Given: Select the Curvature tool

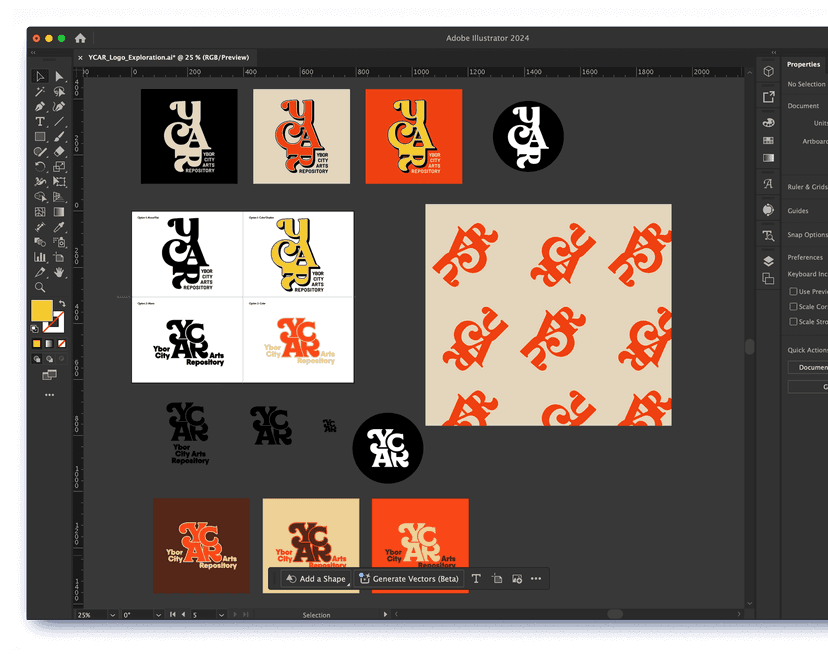Looking at the screenshot, I should (59, 107).
